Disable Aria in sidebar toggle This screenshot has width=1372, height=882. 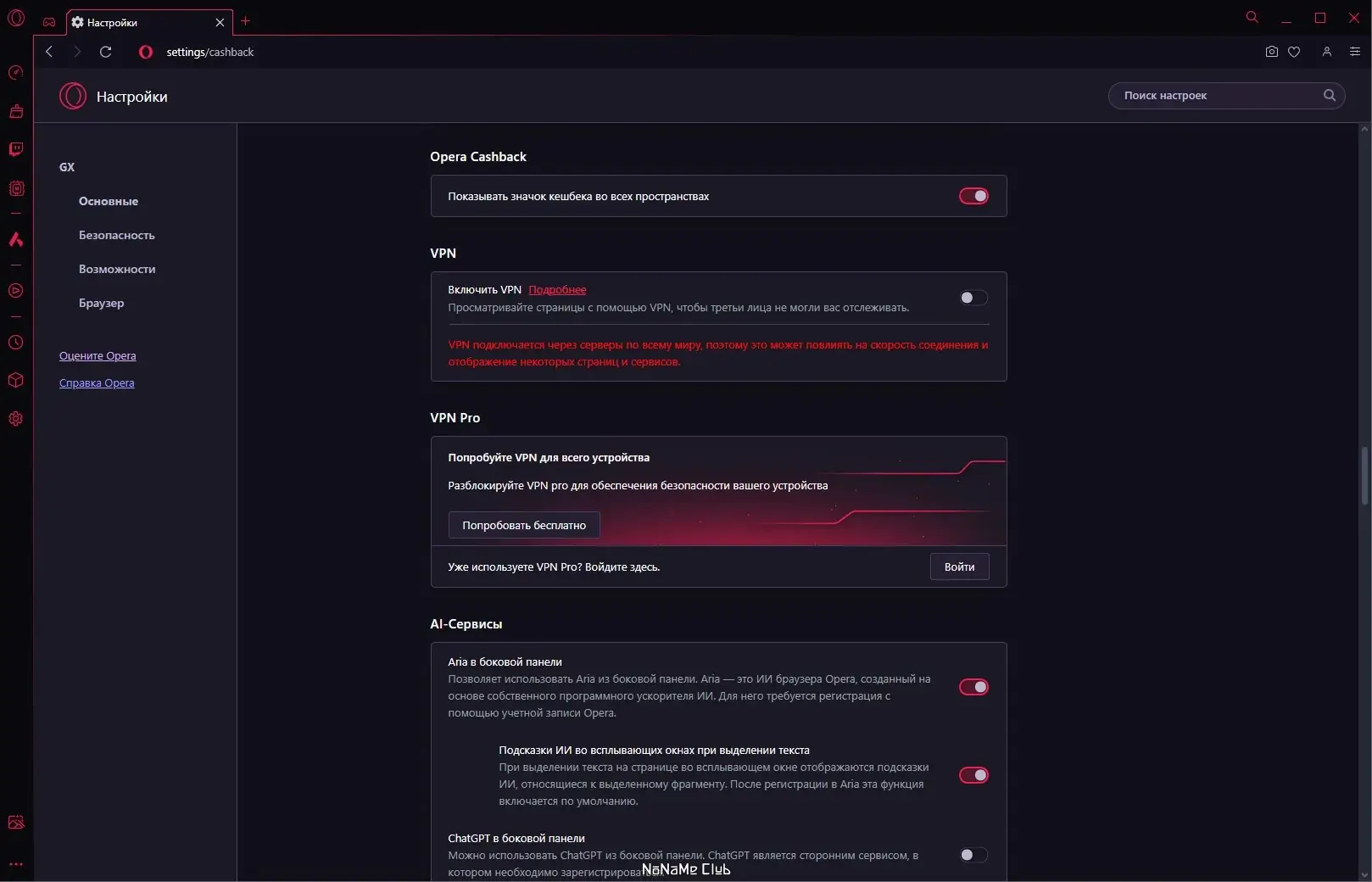point(973,687)
